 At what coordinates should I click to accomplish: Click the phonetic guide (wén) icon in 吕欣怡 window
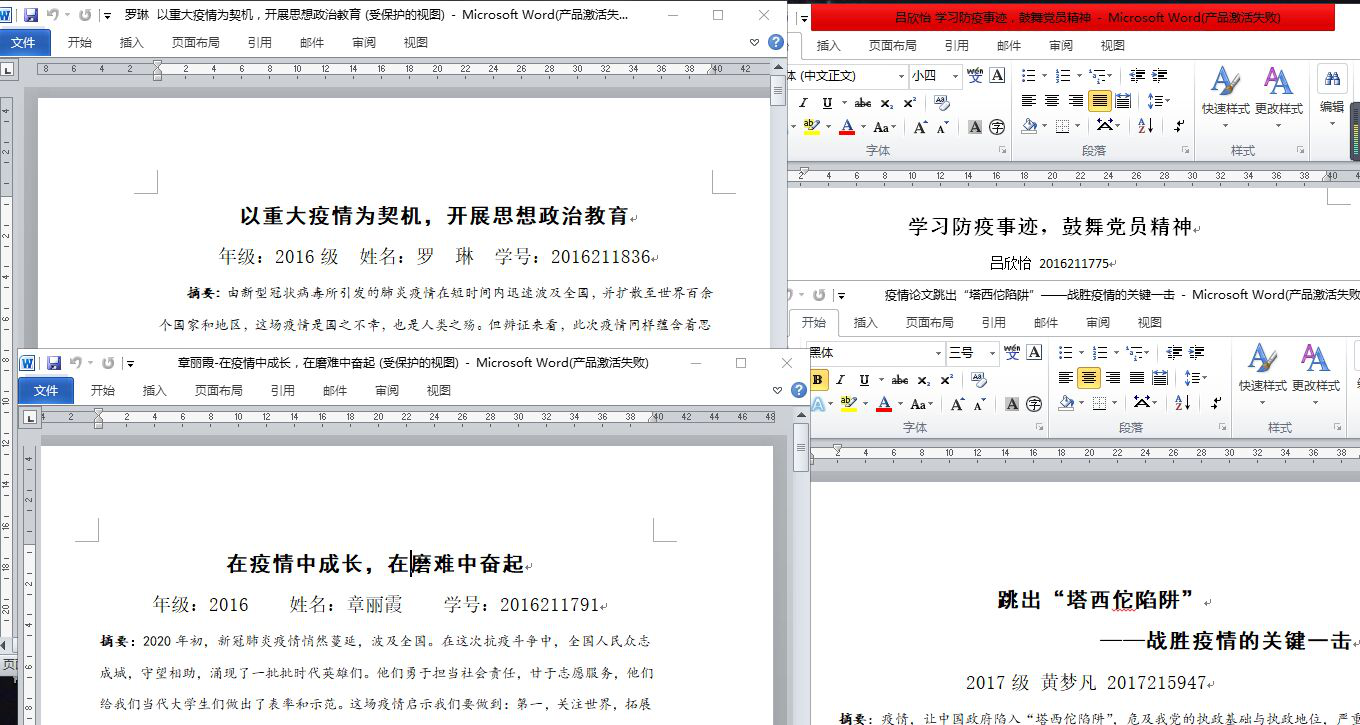(974, 76)
